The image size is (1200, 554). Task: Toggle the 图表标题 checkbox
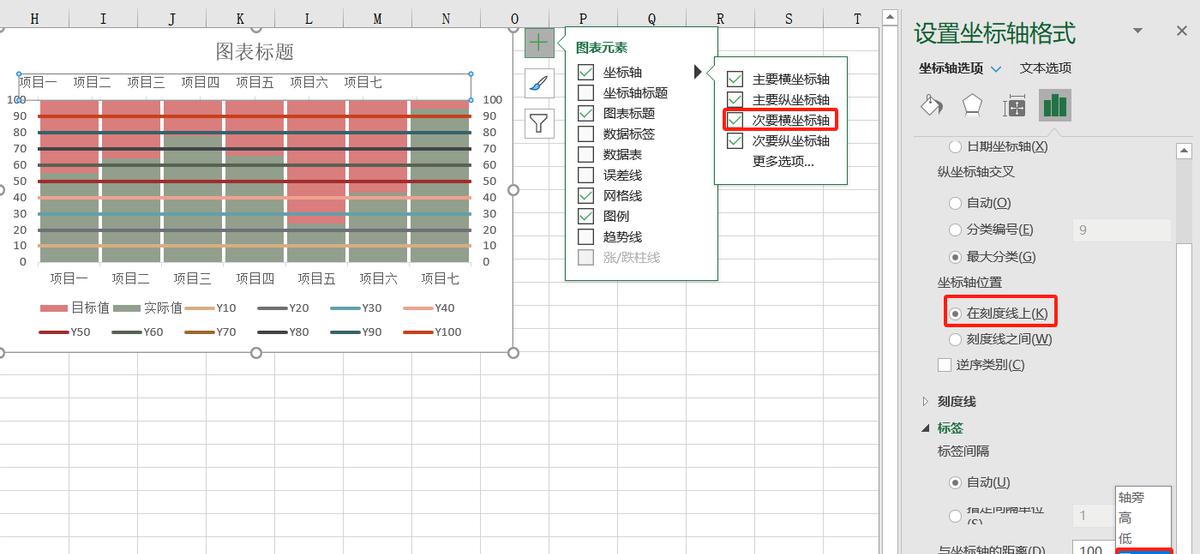586,113
